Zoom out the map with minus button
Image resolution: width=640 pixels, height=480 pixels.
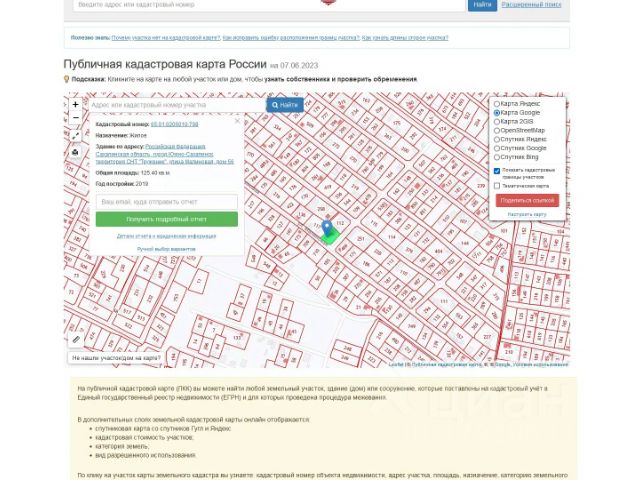coord(76,118)
